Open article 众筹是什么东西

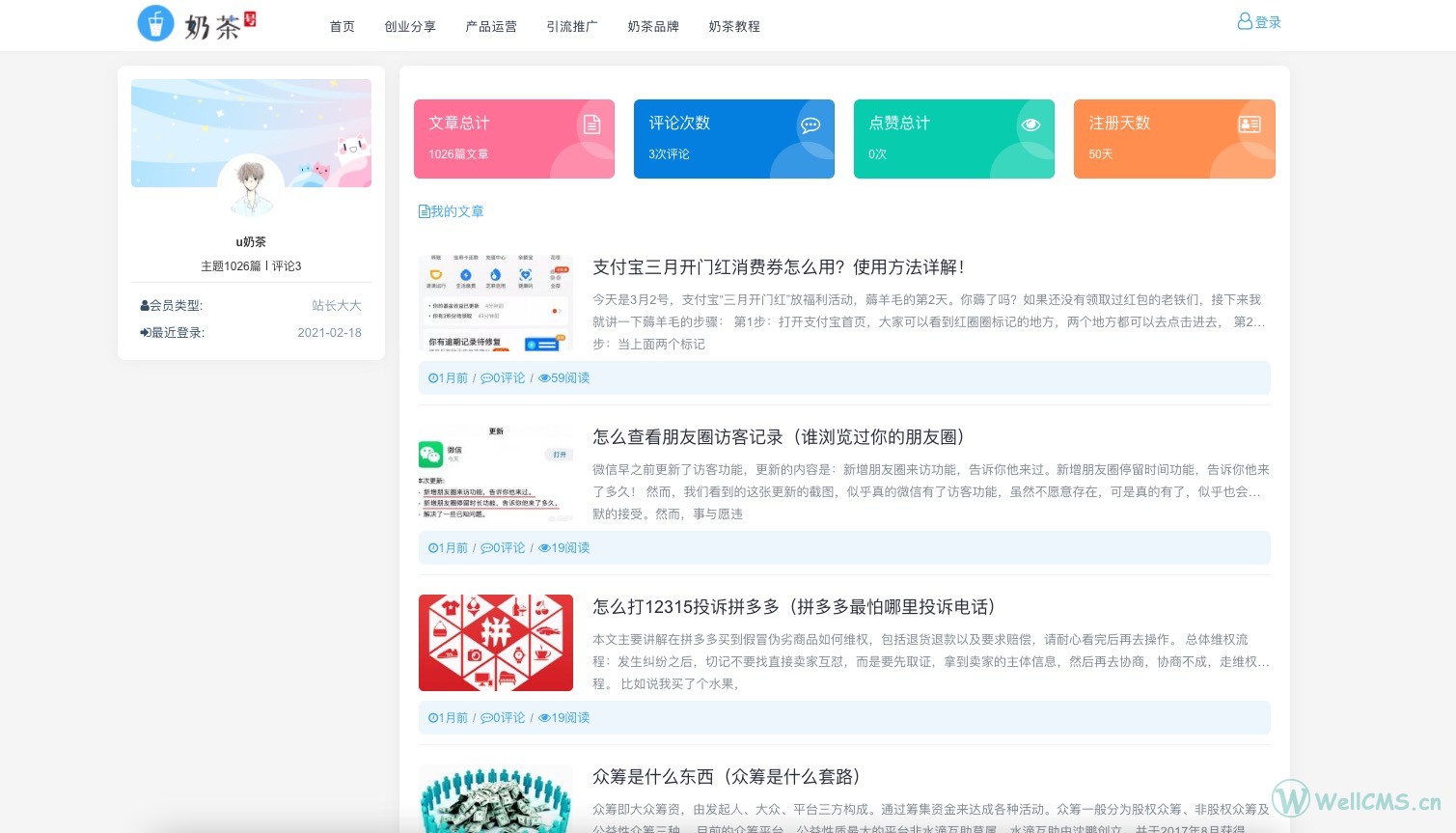tap(726, 777)
